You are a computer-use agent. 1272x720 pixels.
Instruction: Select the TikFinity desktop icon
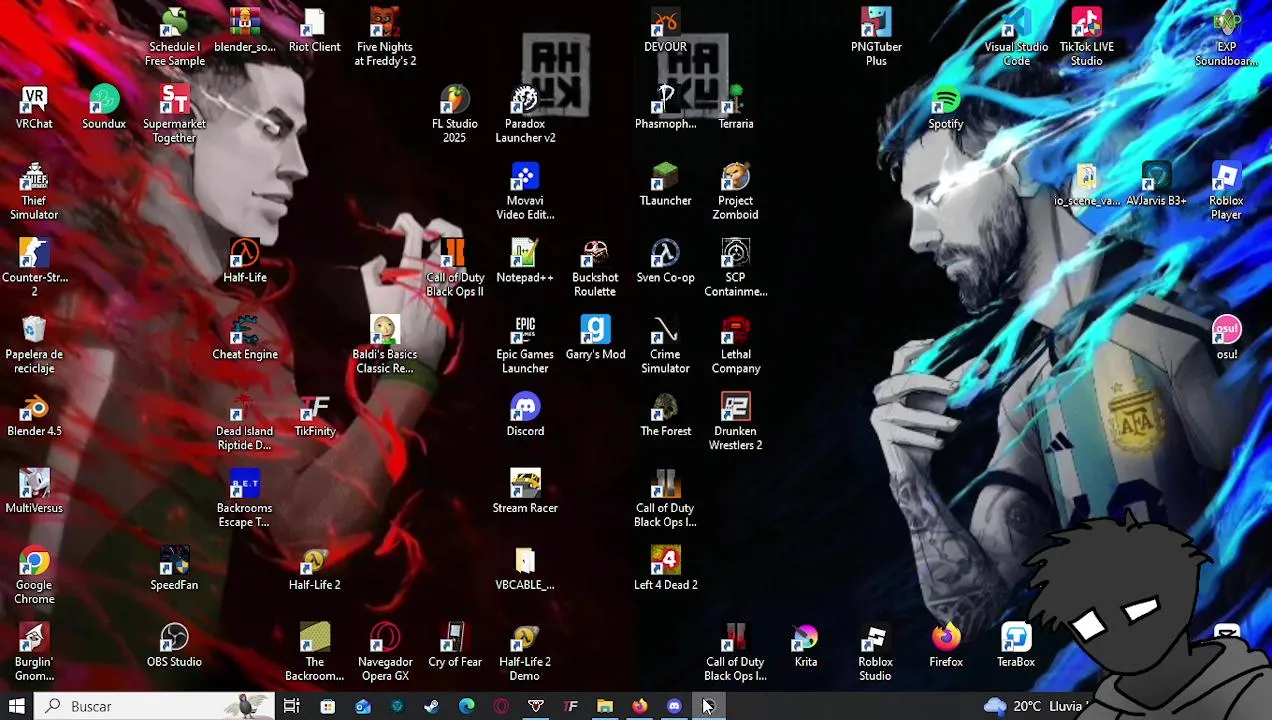click(x=314, y=415)
